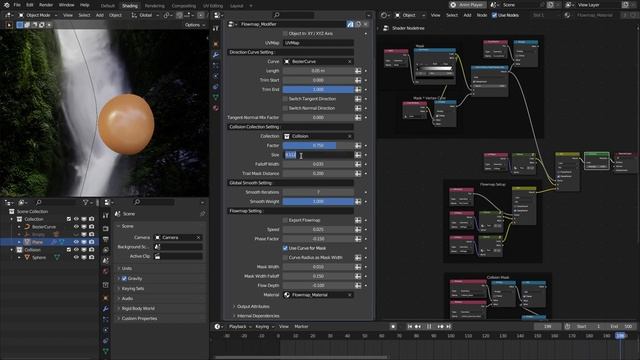Open the timeline Marker menu
The width and height of the screenshot is (640, 360).
click(x=301, y=327)
